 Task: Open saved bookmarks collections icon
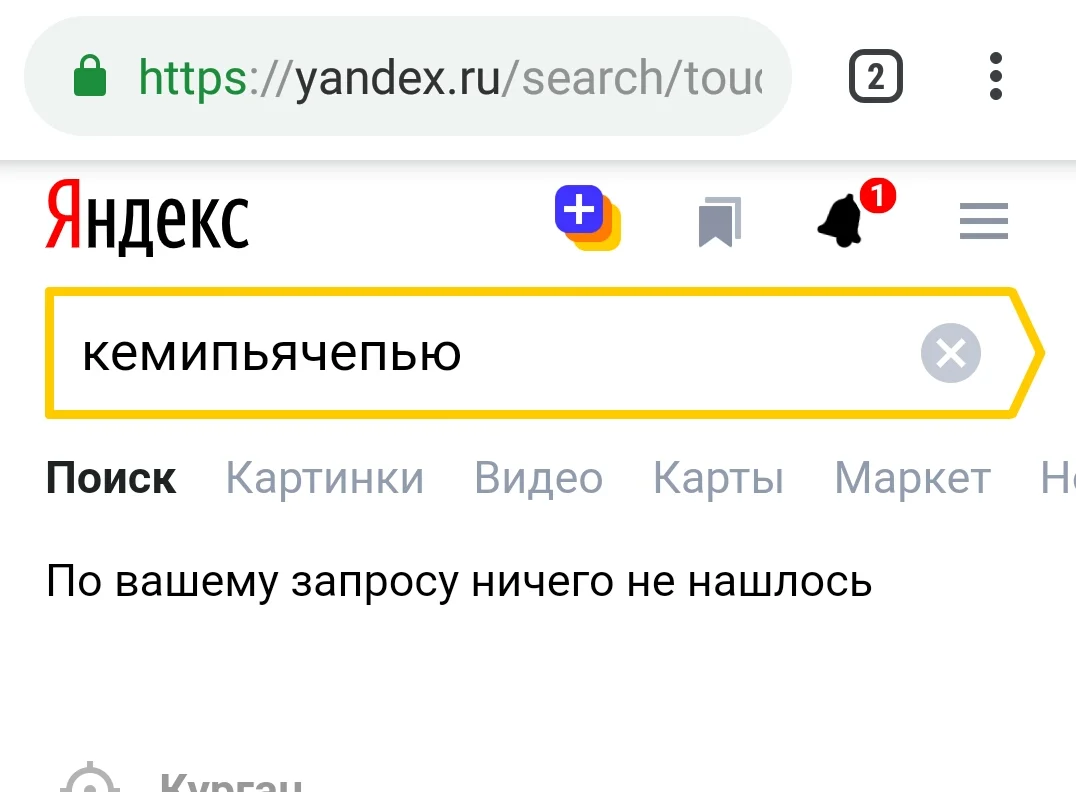(x=719, y=221)
